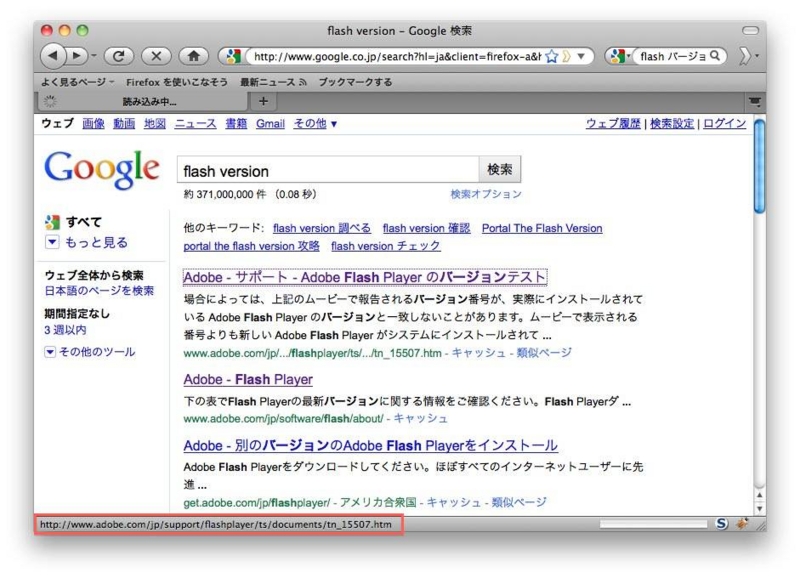Open キャッシュ link for tn_15507.htm result
800x578 pixels.
click(x=478, y=353)
